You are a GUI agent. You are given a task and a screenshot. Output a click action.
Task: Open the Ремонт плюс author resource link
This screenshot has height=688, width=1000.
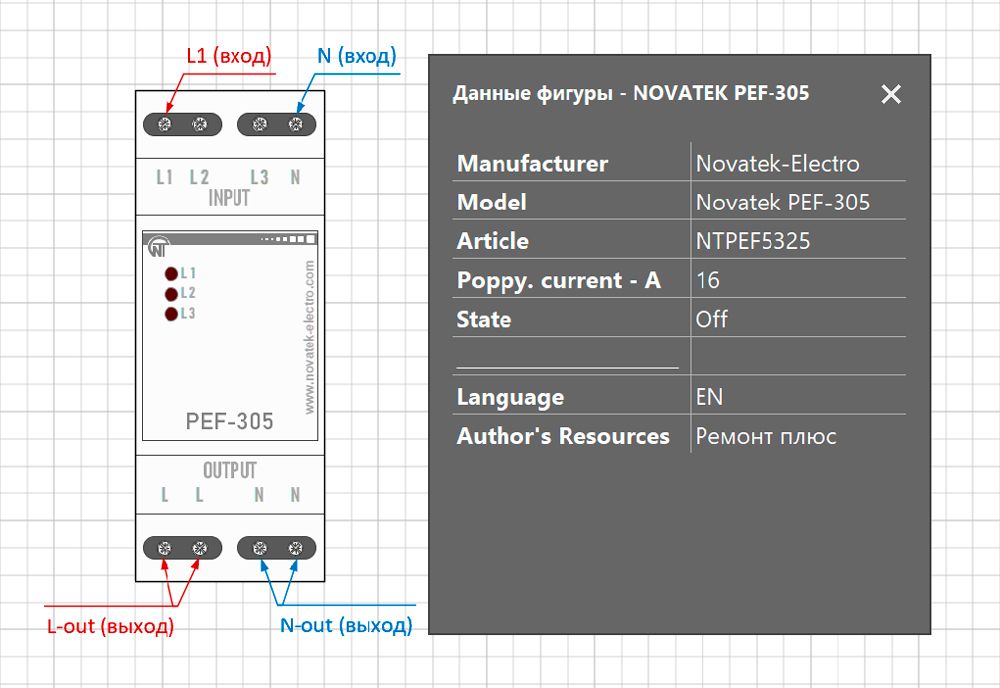[x=765, y=436]
